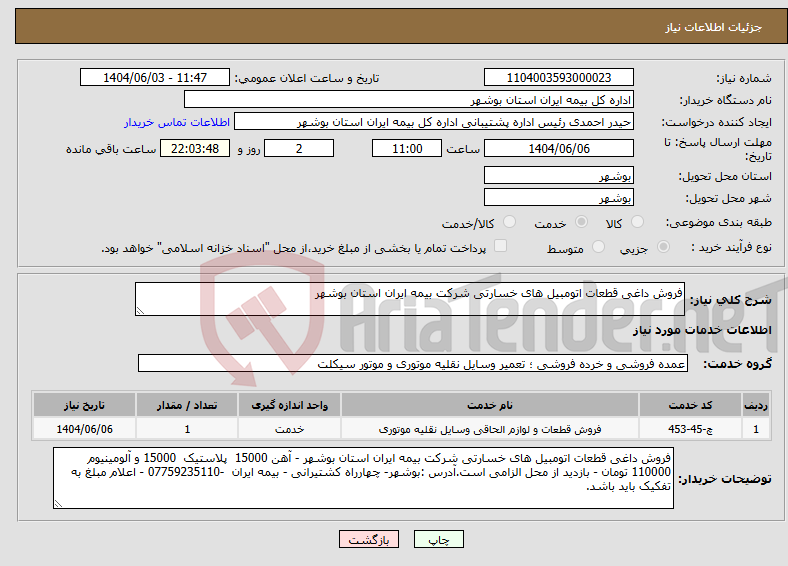
Task: Click the delivery province field بوشهر
Action: coord(558,175)
